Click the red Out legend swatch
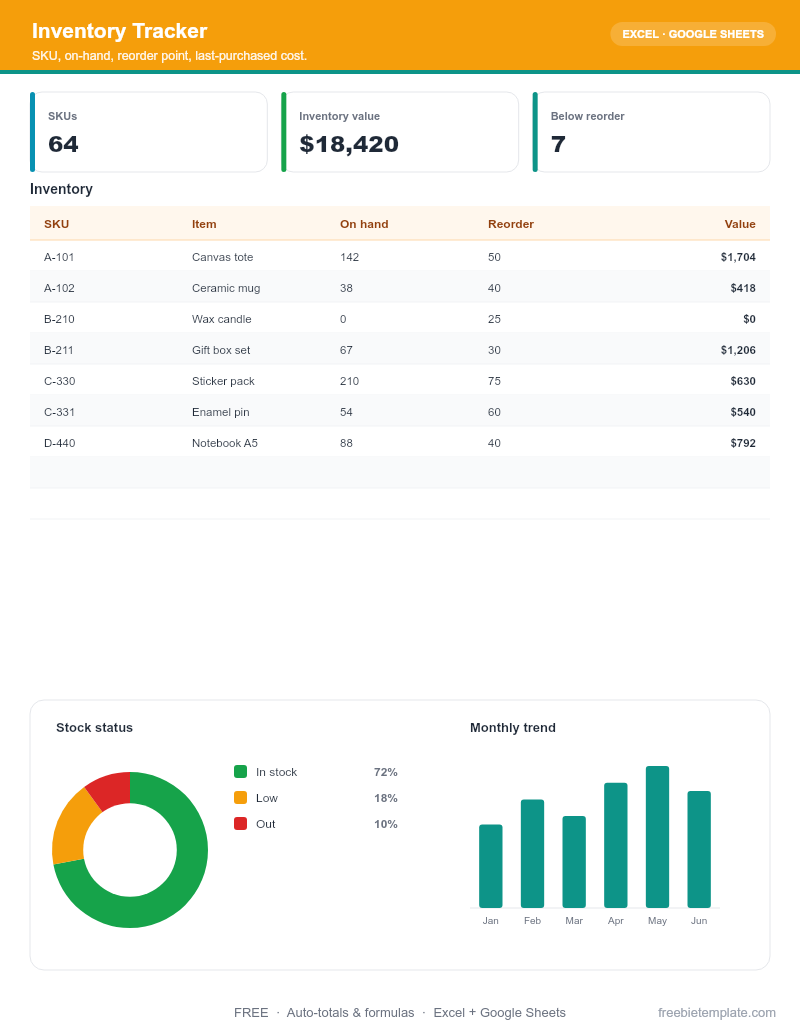 tap(240, 824)
